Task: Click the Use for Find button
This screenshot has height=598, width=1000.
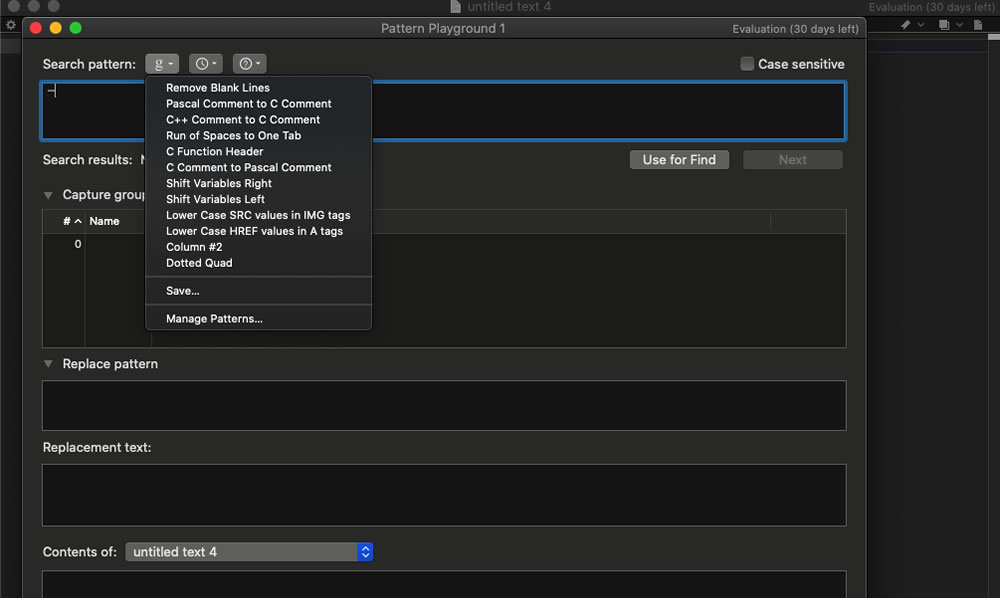Action: tap(679, 159)
